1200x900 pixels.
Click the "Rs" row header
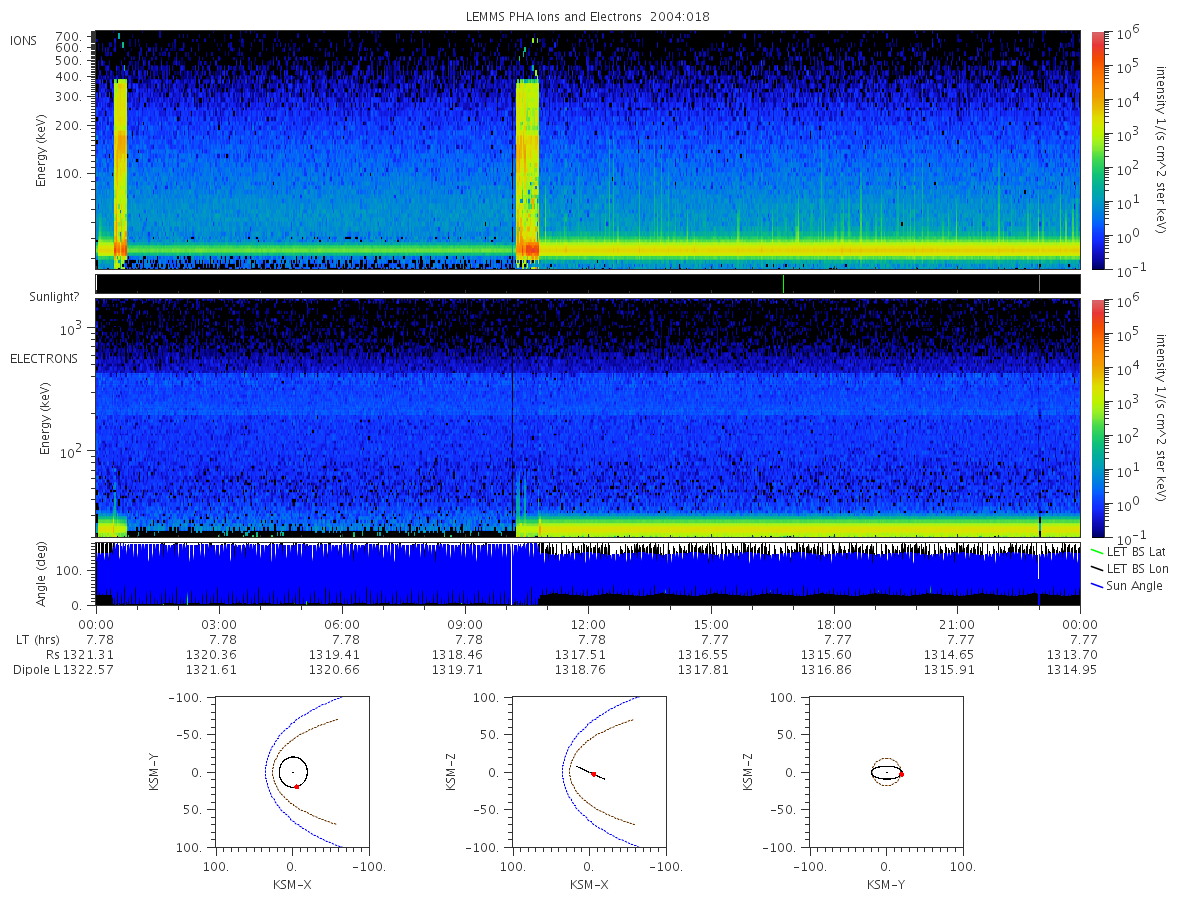(53, 654)
